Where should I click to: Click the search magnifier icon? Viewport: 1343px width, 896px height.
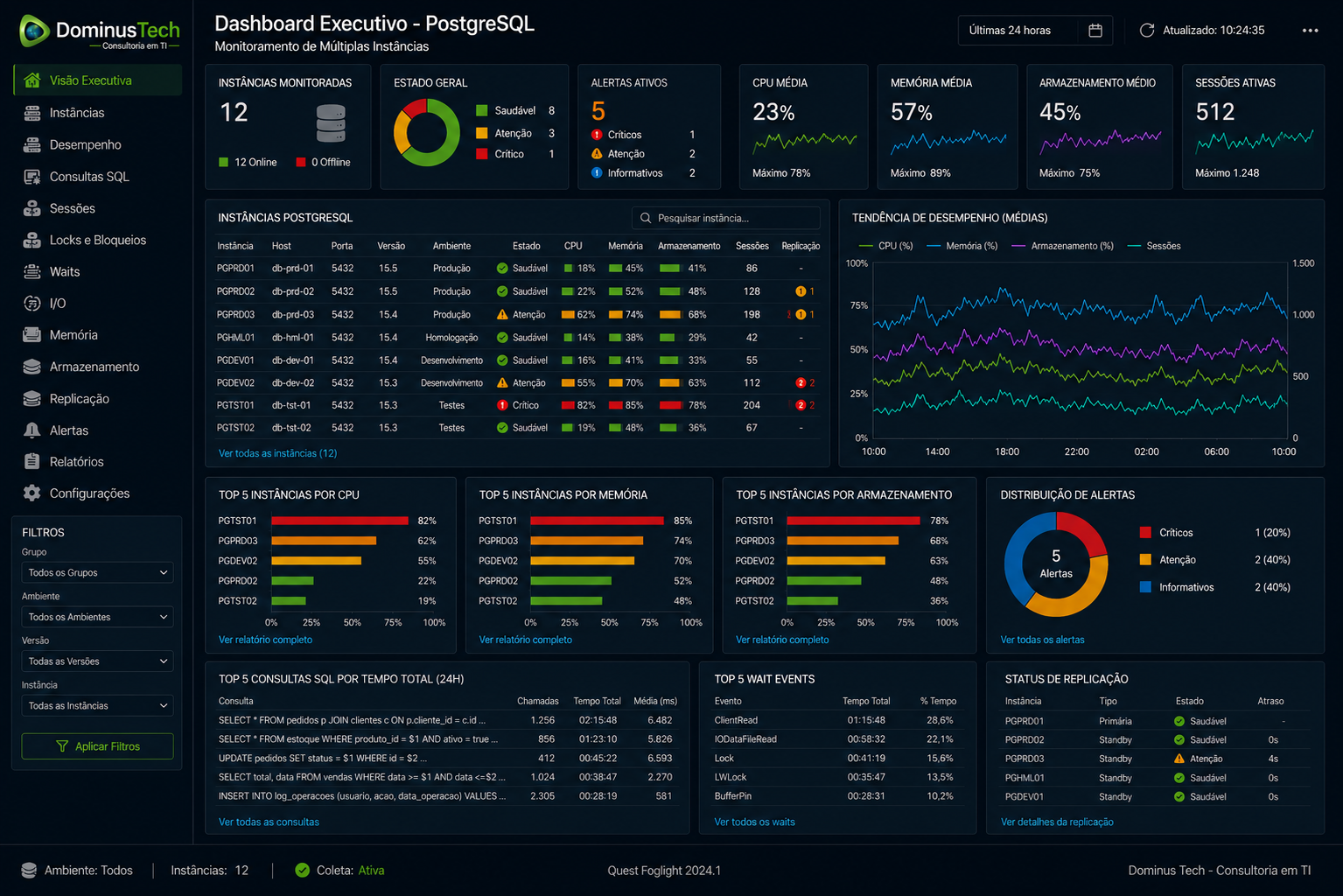(x=646, y=218)
